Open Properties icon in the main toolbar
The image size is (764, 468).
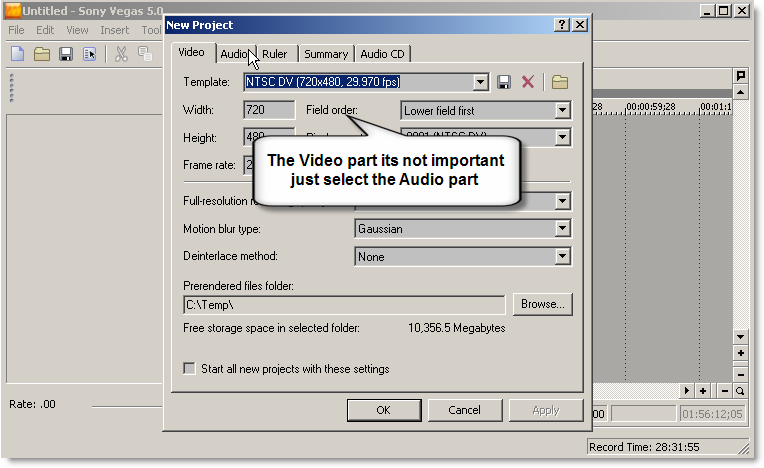(x=90, y=54)
